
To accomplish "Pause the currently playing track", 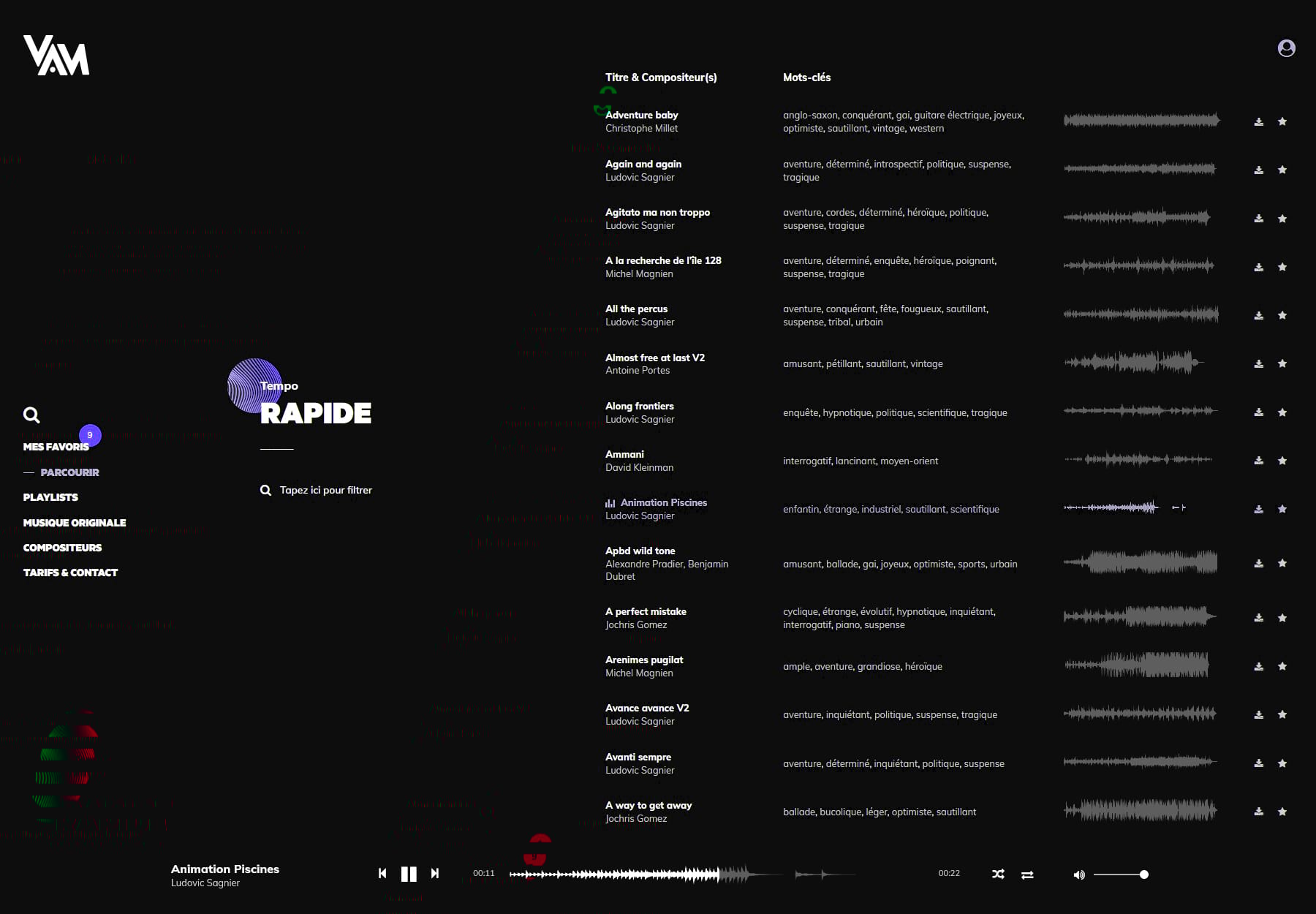I will click(x=409, y=874).
